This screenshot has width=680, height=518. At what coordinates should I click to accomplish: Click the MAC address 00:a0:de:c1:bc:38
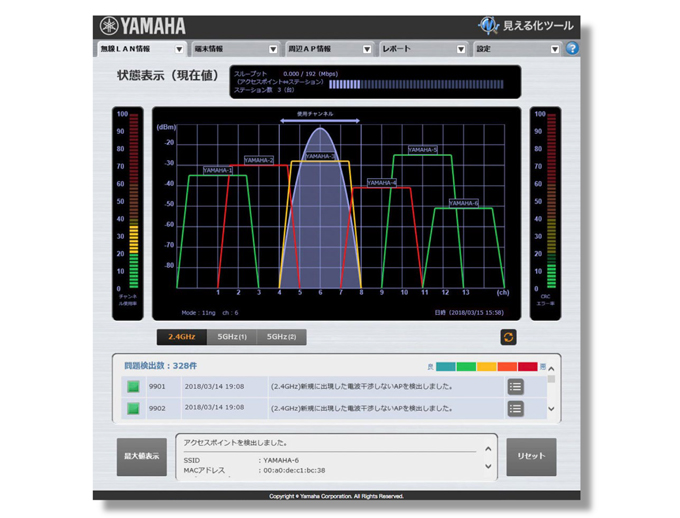click(x=294, y=470)
